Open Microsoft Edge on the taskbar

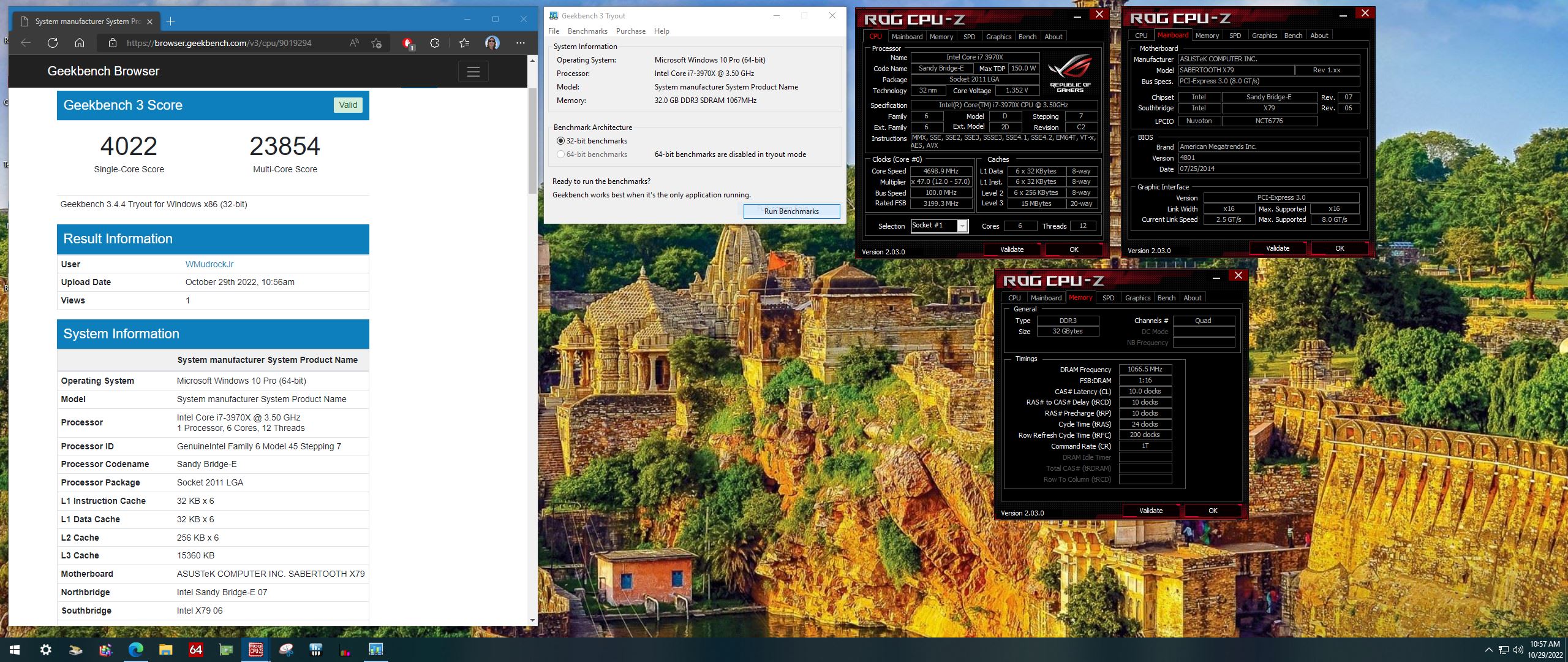click(135, 650)
